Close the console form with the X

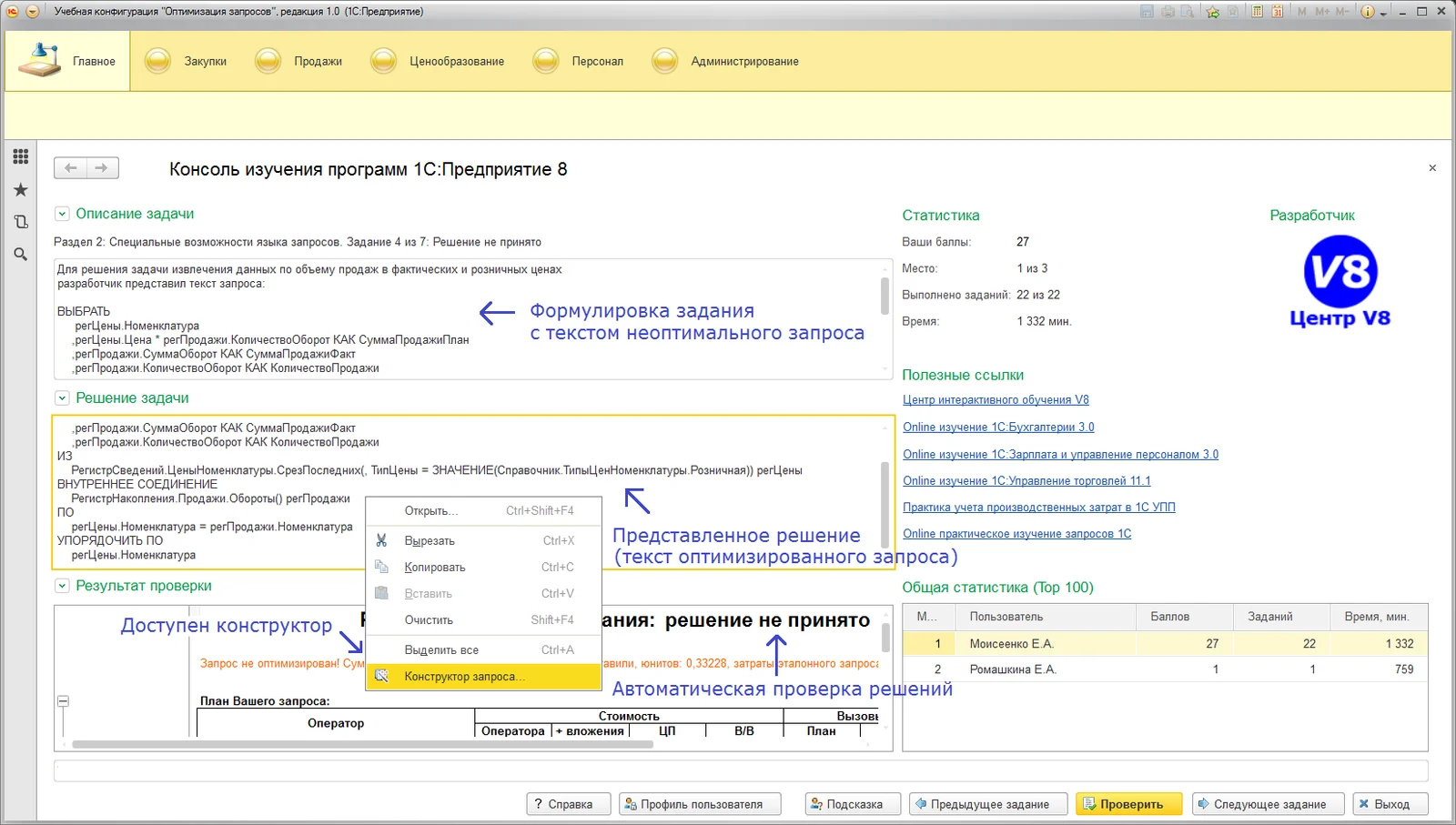[x=1432, y=168]
